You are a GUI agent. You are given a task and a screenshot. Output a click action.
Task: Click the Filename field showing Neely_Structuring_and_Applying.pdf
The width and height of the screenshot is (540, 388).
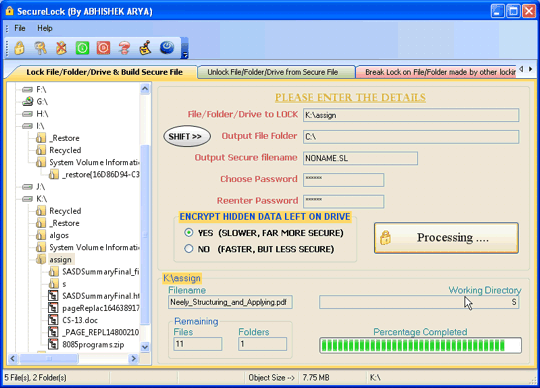(230, 302)
